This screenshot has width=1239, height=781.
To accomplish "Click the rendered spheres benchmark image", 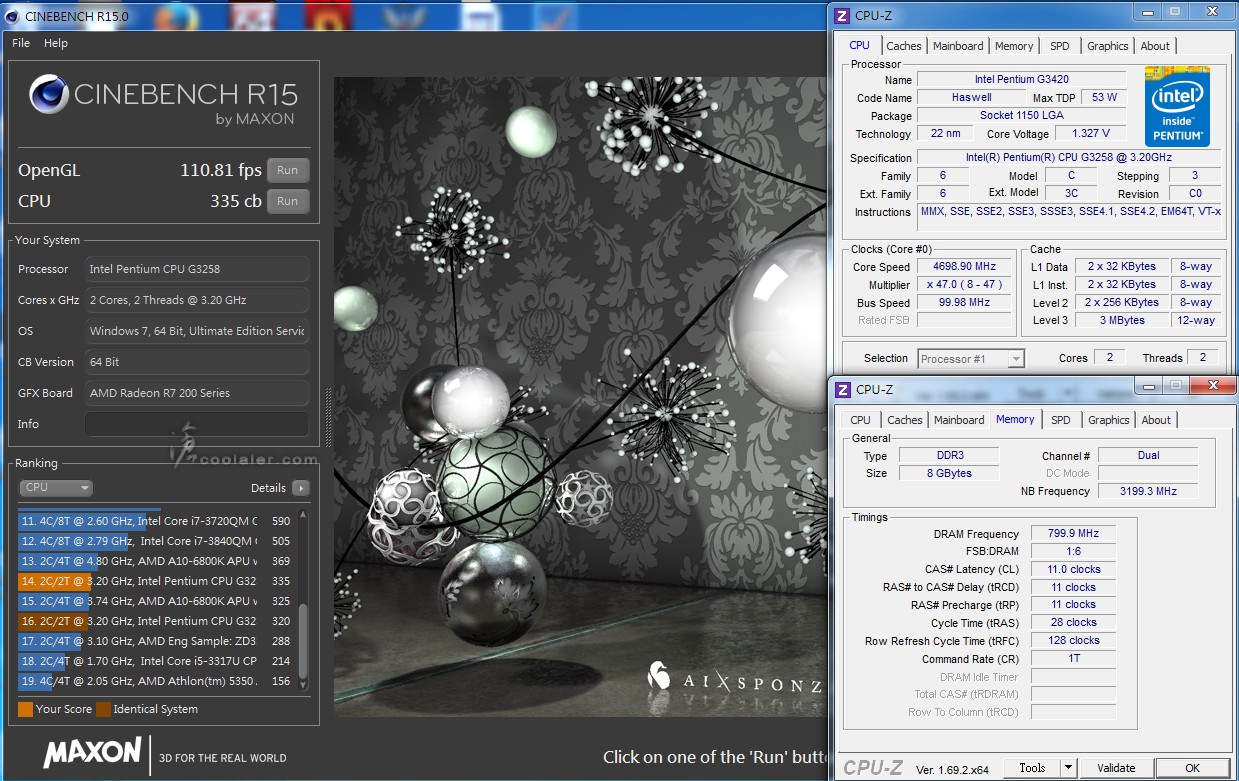I will pyautogui.click(x=580, y=398).
